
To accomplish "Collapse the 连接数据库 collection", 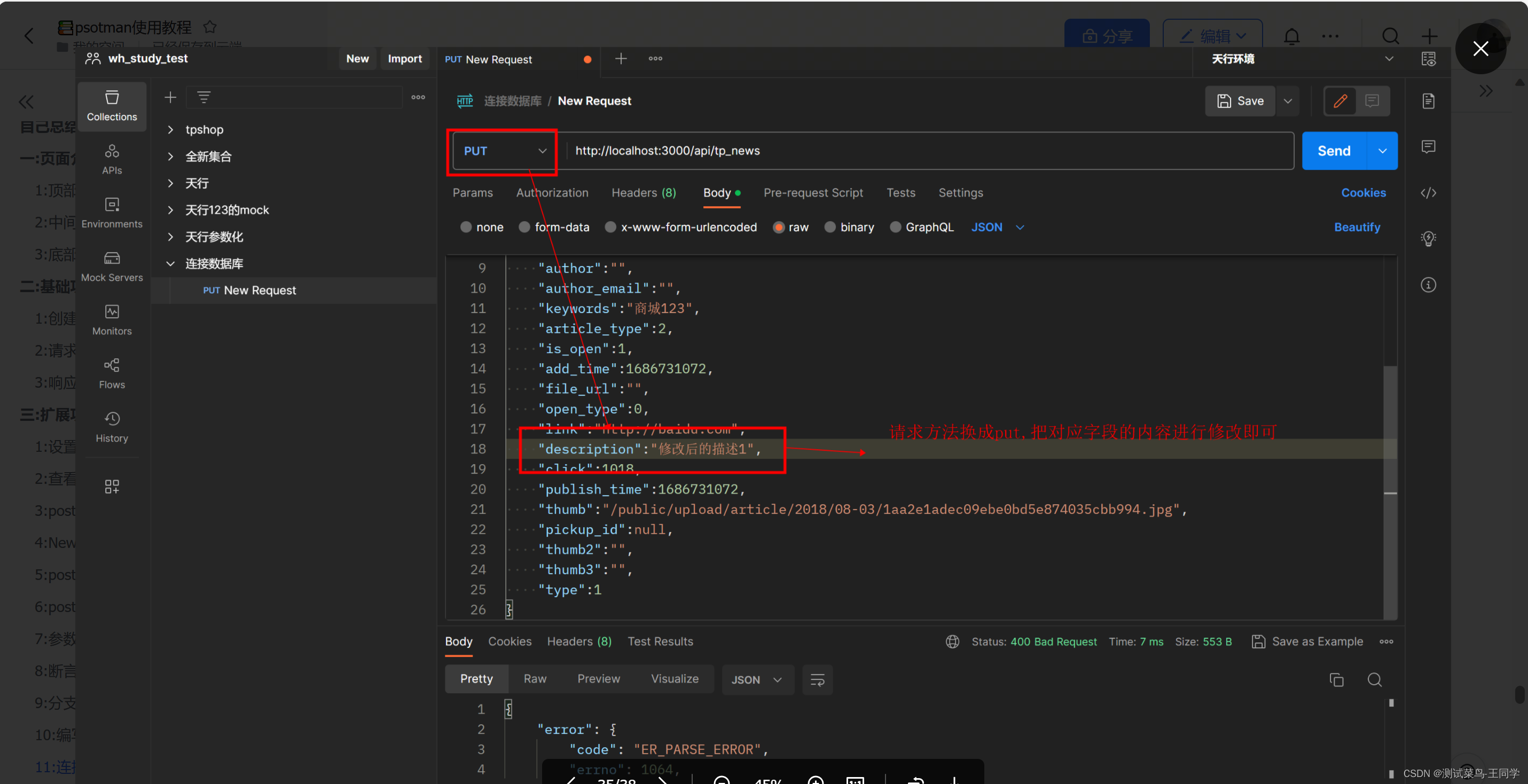I will click(170, 263).
